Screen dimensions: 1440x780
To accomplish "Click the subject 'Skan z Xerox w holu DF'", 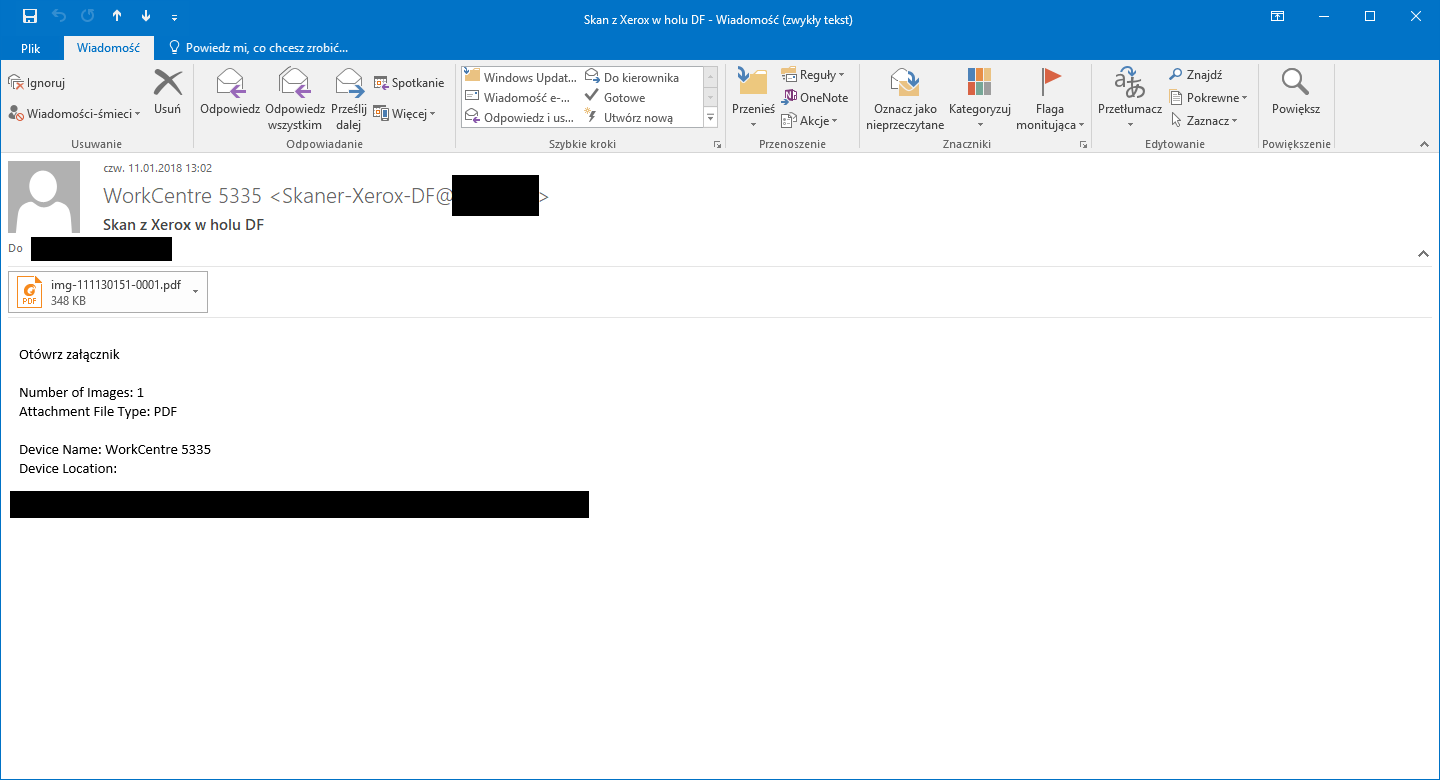I will point(183,225).
